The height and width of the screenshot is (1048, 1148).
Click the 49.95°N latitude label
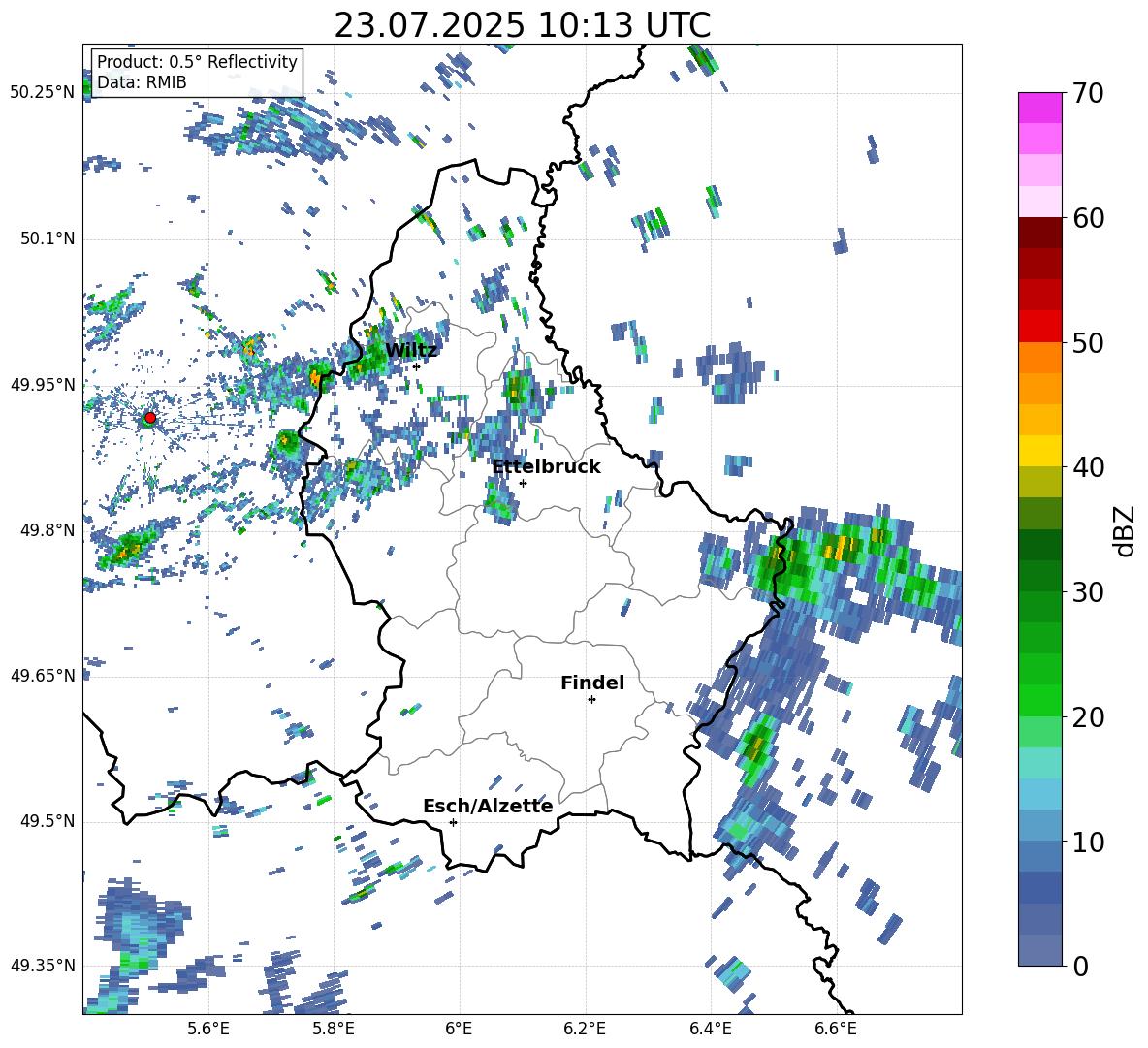(x=43, y=385)
